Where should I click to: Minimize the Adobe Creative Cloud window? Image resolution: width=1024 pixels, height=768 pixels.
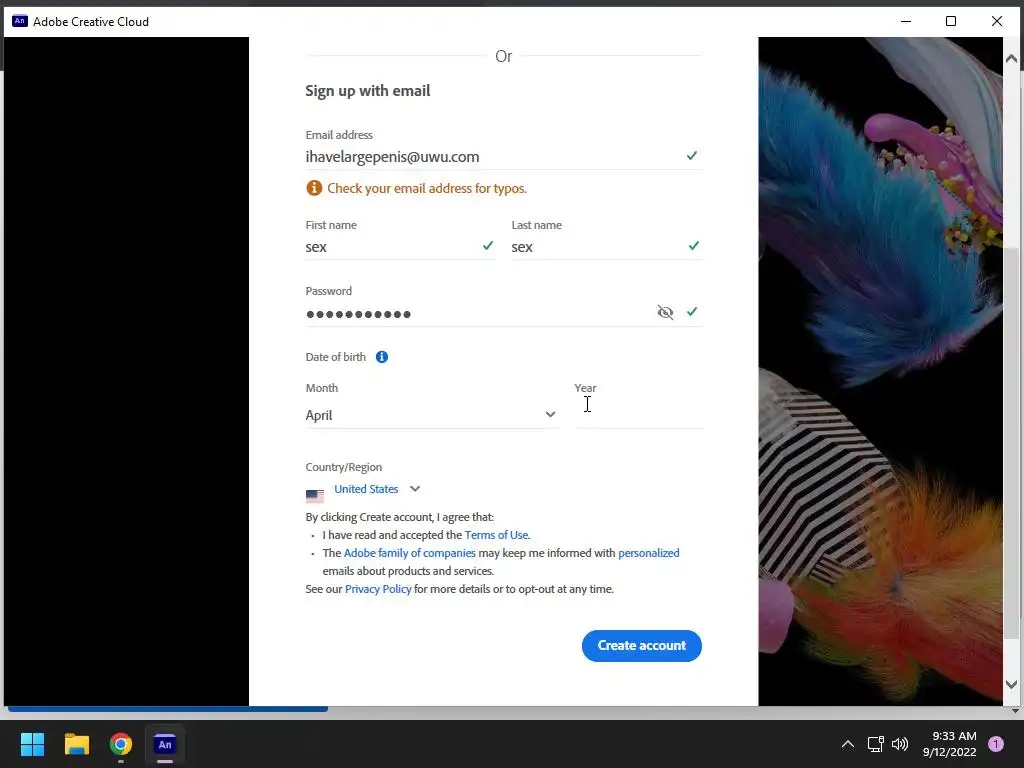(906, 22)
